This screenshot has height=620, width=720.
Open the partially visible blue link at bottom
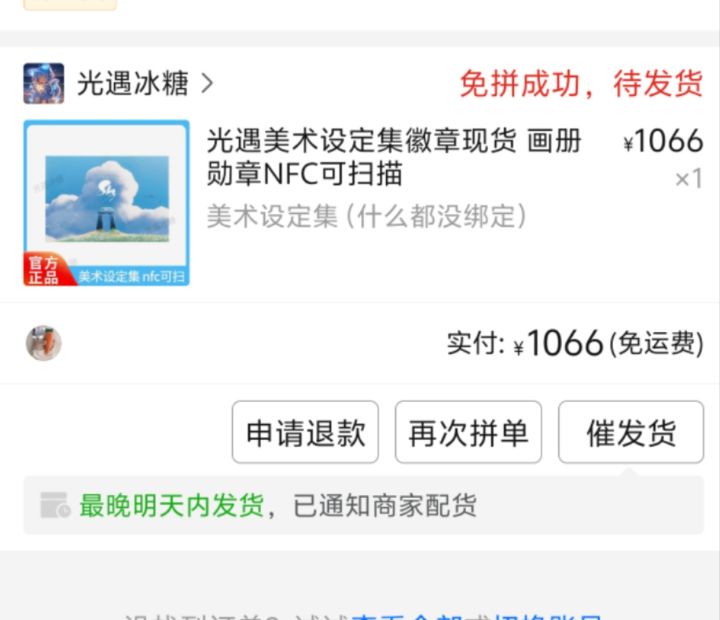[477, 616]
